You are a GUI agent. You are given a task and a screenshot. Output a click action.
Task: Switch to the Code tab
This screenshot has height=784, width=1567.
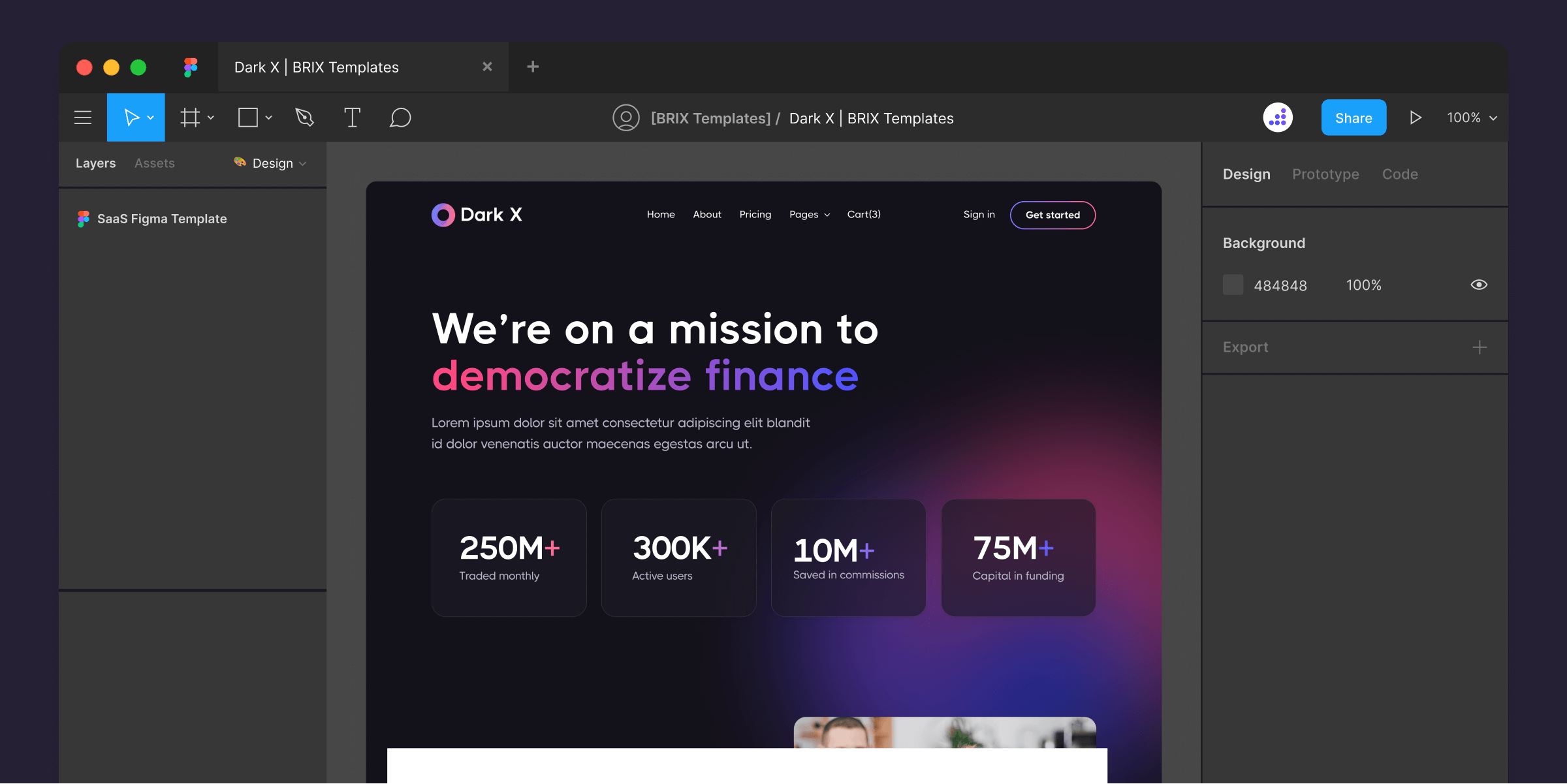point(1400,173)
